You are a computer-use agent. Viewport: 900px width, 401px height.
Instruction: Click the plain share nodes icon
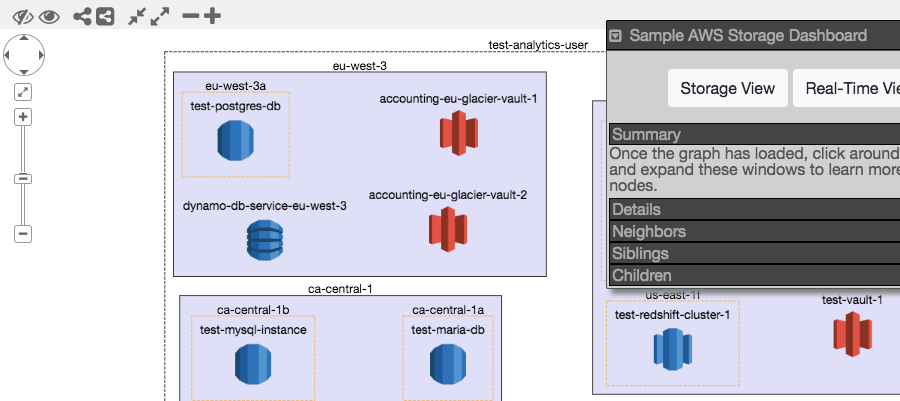coord(83,16)
